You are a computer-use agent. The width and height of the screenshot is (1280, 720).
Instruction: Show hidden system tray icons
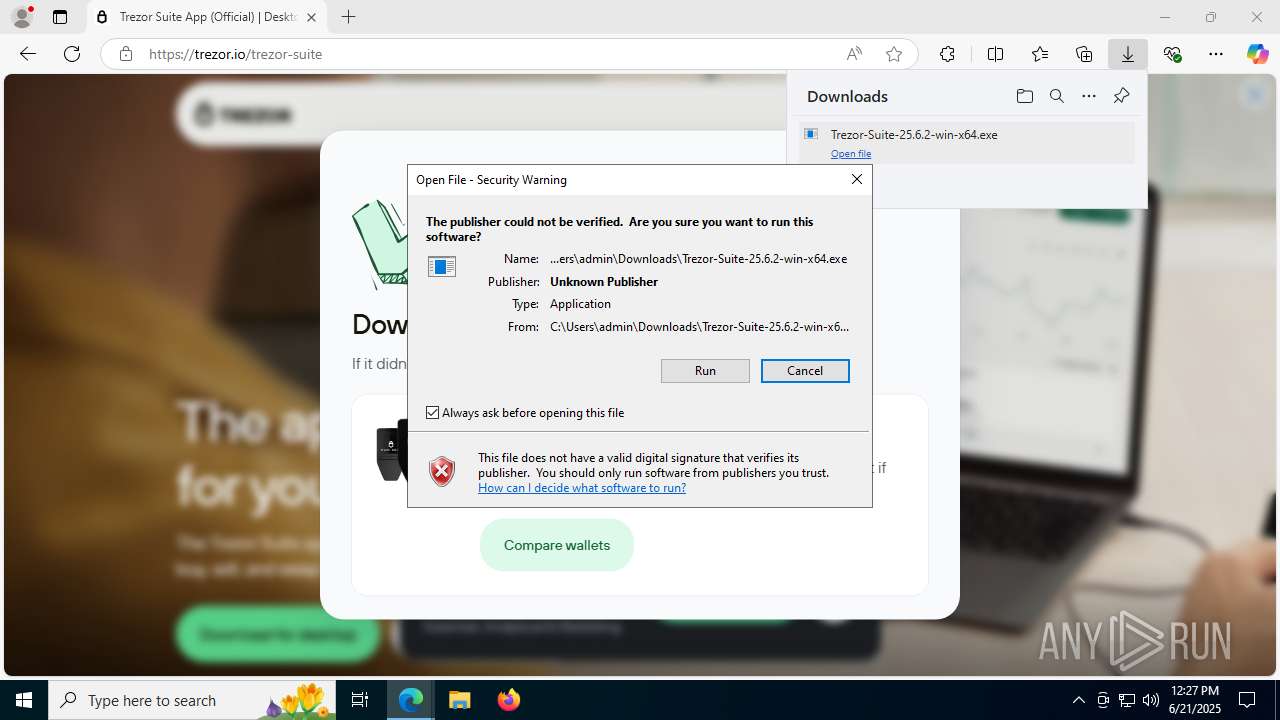[1078, 700]
